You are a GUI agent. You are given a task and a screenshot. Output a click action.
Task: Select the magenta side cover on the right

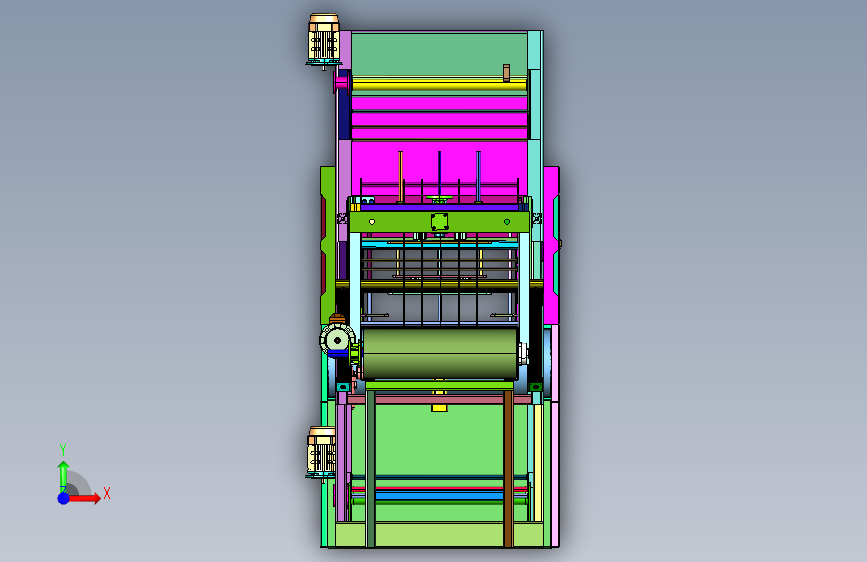(551, 245)
